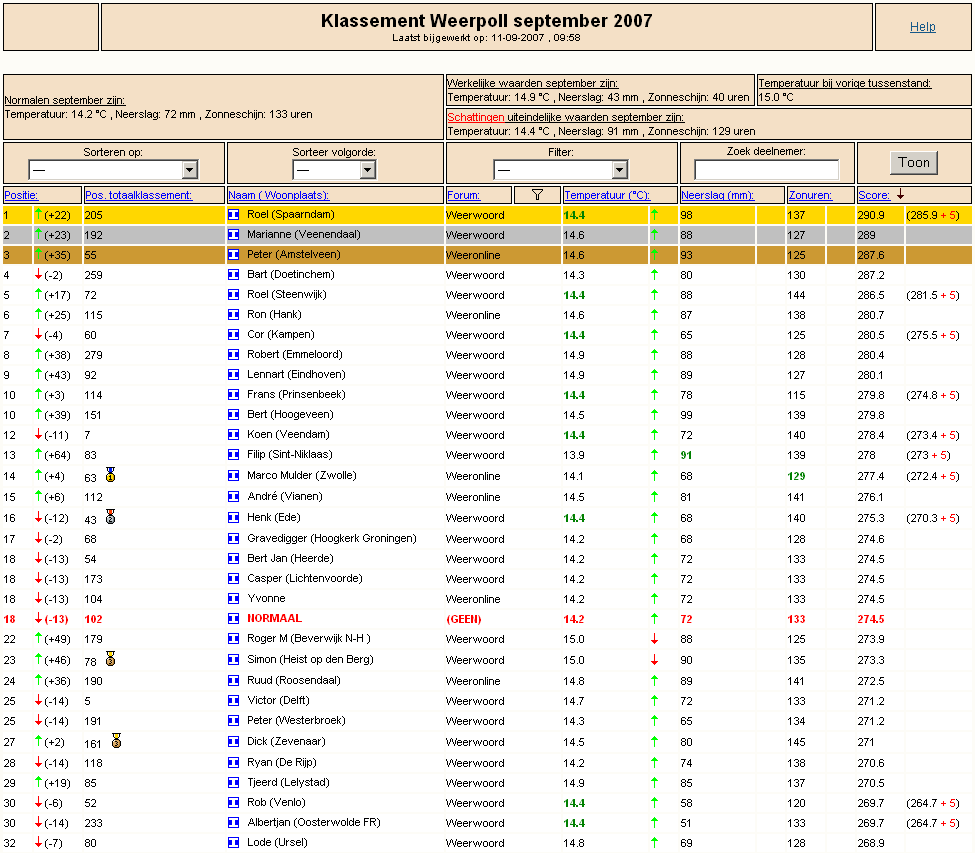Screen dimensions: 975x853
Task: Click the Zoek deelnemer search field
Action: (x=766, y=169)
